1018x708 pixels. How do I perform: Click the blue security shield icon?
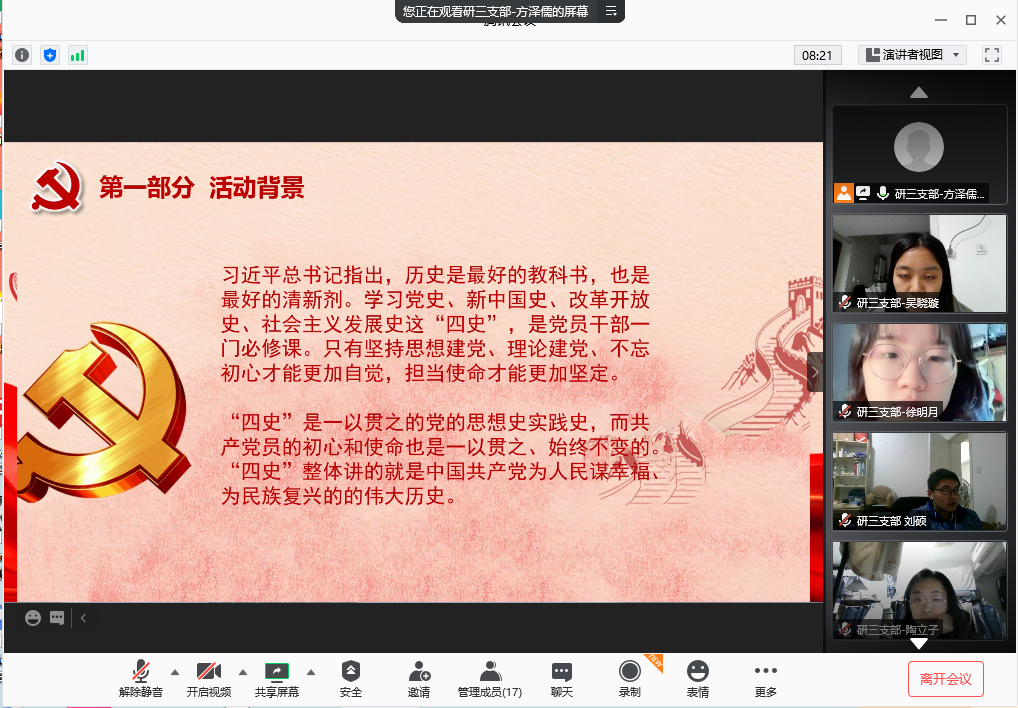coord(50,55)
